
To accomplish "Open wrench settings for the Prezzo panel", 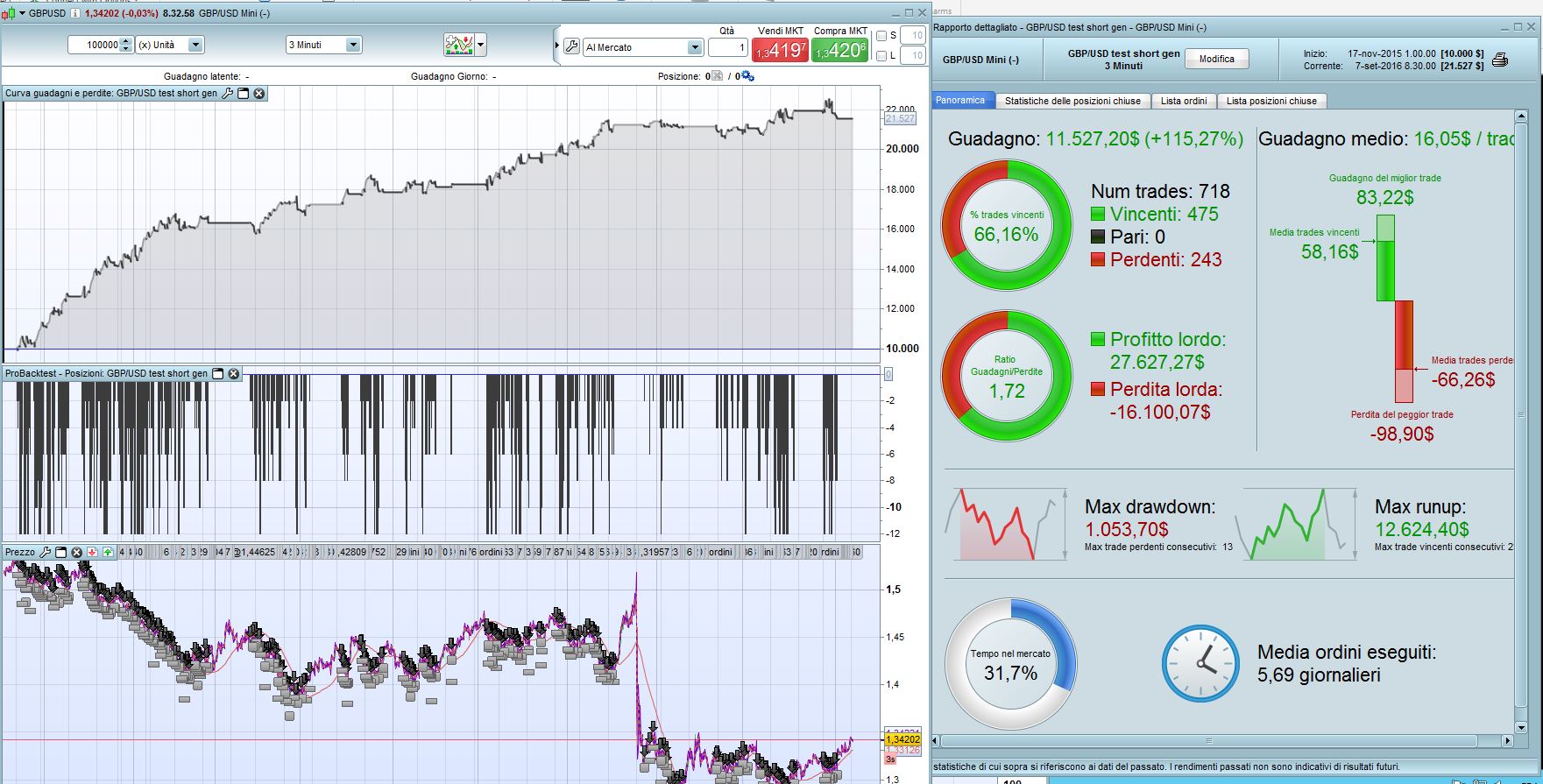I will pyautogui.click(x=46, y=552).
